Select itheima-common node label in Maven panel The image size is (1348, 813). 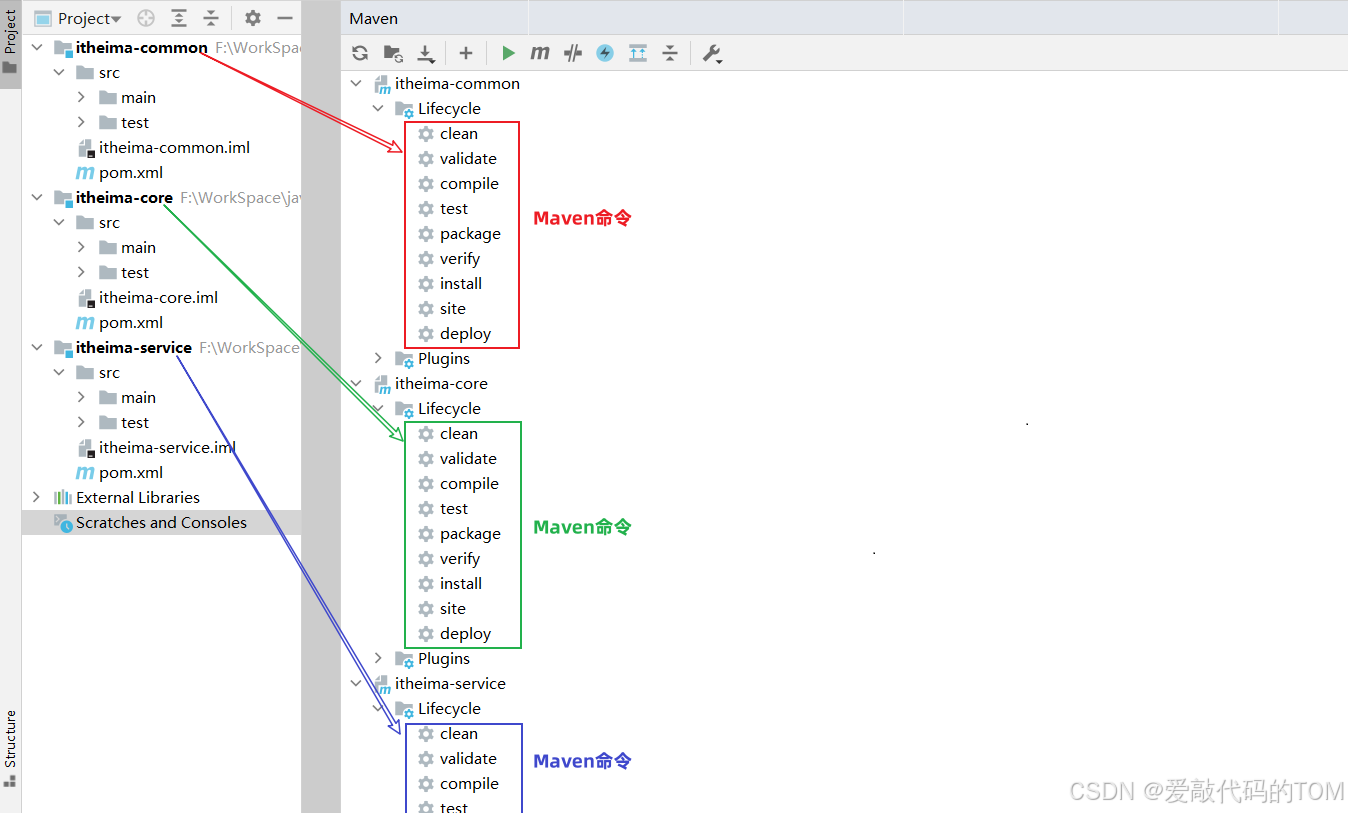pyautogui.click(x=457, y=83)
